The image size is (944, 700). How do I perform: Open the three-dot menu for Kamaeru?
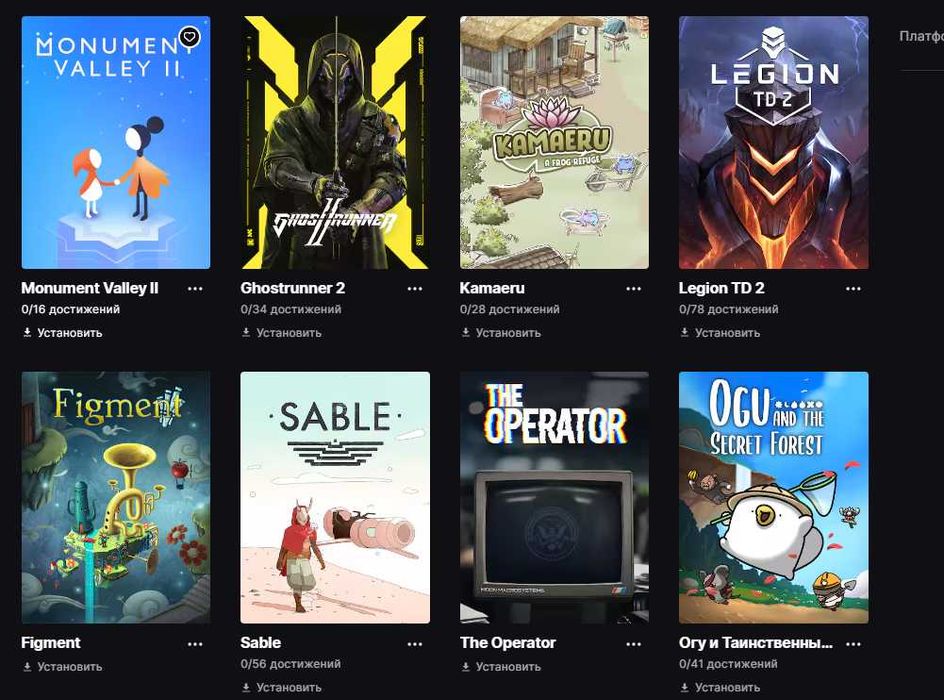(633, 289)
